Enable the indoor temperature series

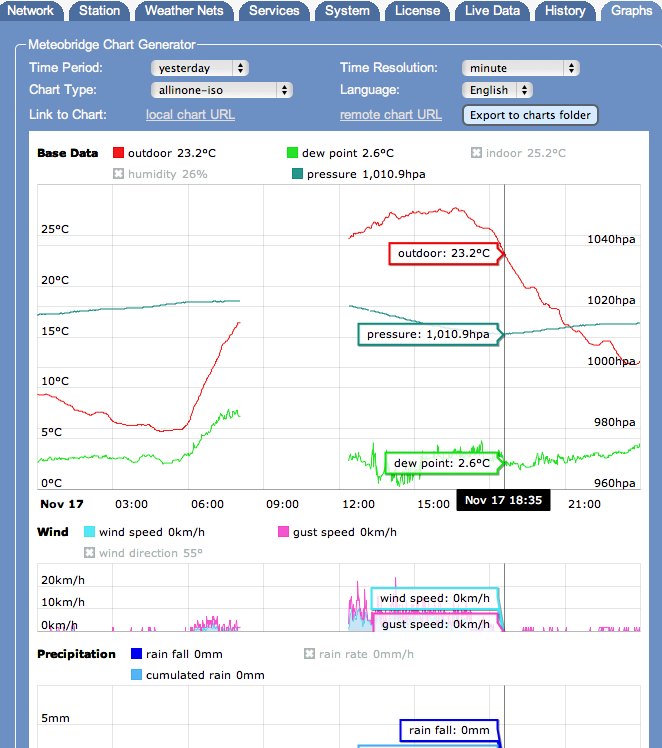(476, 153)
